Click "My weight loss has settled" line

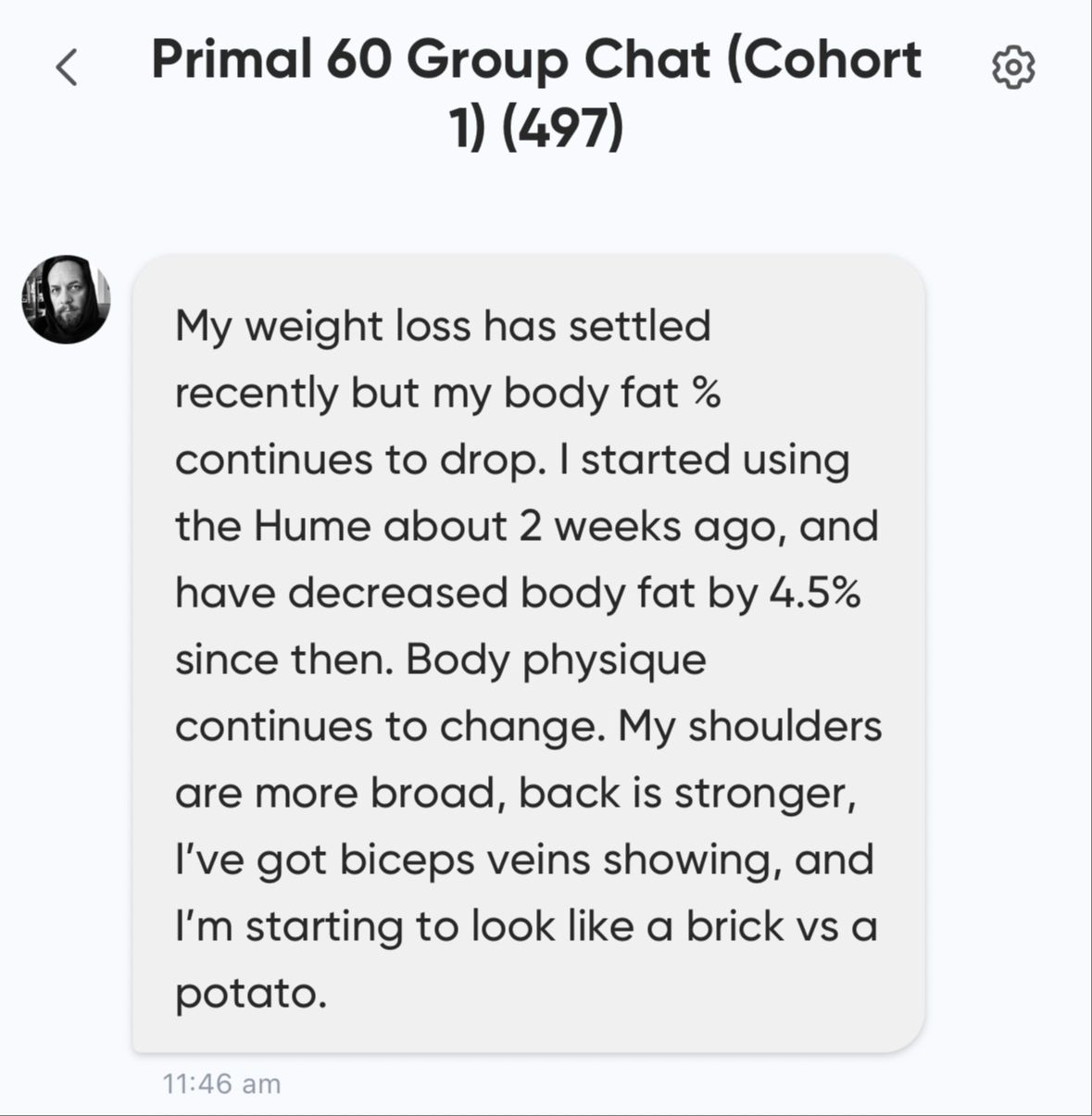443,326
